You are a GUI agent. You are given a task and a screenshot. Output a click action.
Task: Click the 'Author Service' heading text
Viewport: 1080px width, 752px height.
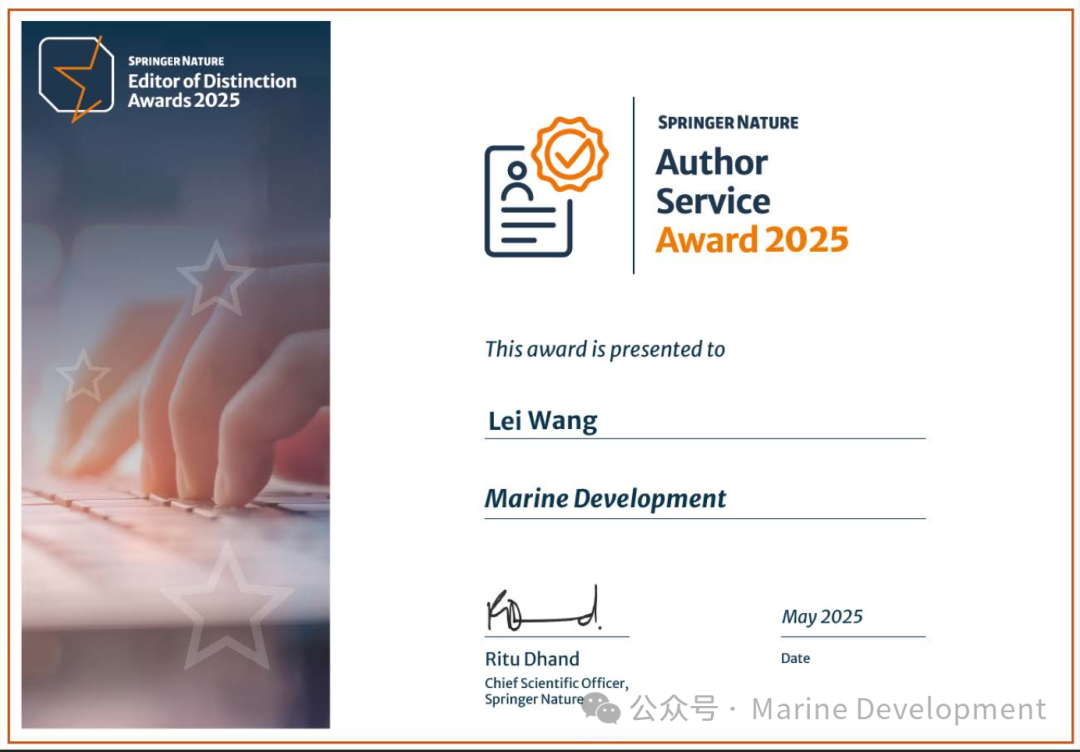[x=712, y=181]
